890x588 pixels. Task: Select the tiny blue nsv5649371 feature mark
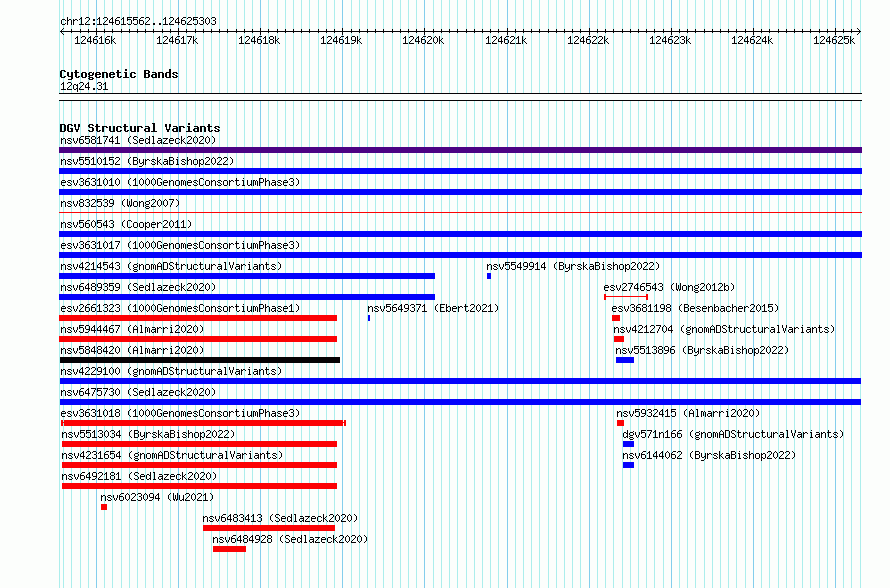point(369,318)
